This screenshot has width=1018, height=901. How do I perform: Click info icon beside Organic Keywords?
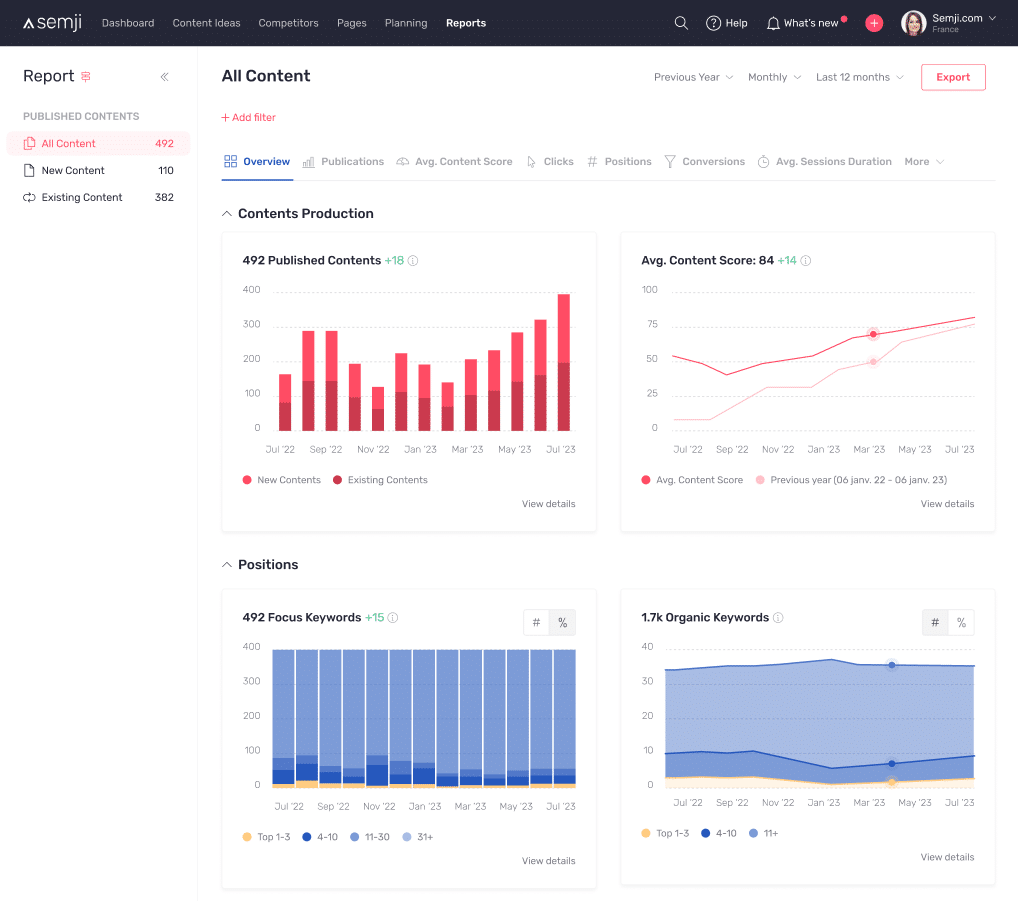[x=778, y=617]
